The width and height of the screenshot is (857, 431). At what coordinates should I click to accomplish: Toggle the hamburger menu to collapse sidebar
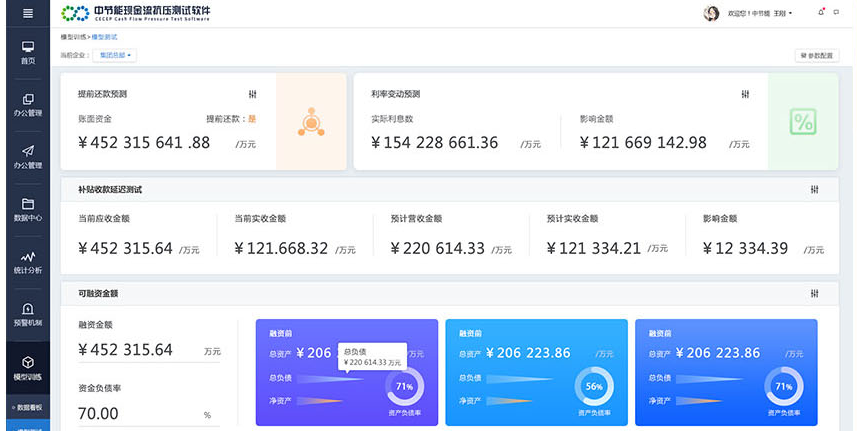point(27,13)
